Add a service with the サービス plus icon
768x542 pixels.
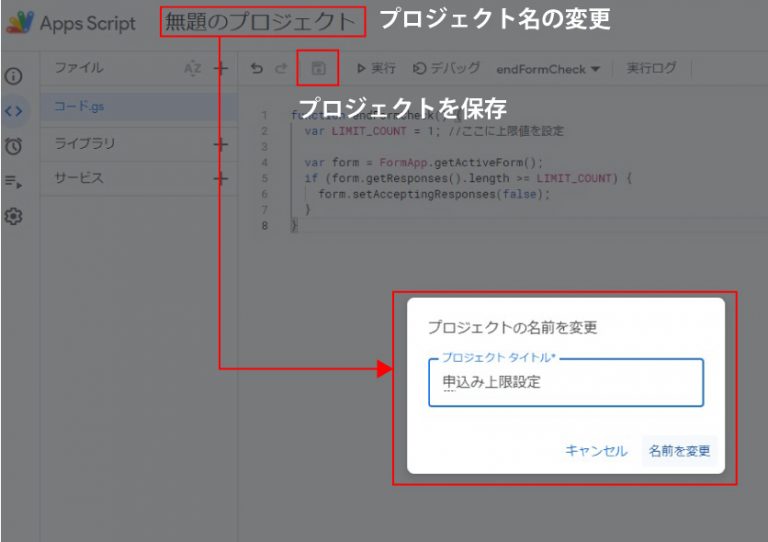(221, 178)
